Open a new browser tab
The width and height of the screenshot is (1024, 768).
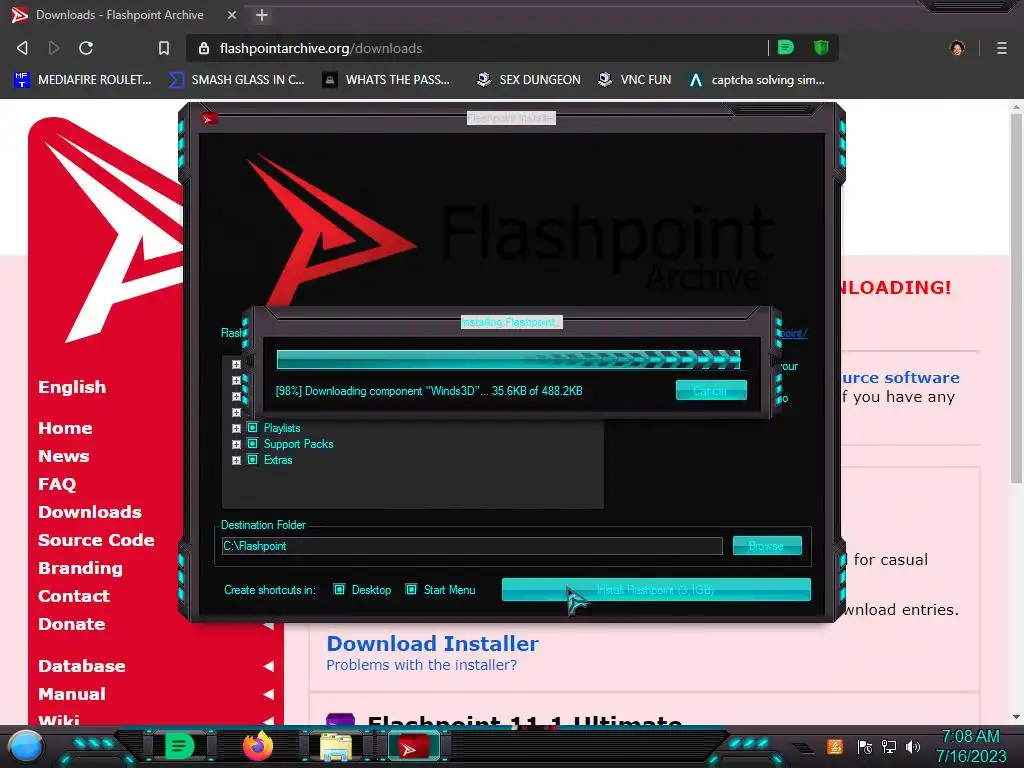pos(262,15)
